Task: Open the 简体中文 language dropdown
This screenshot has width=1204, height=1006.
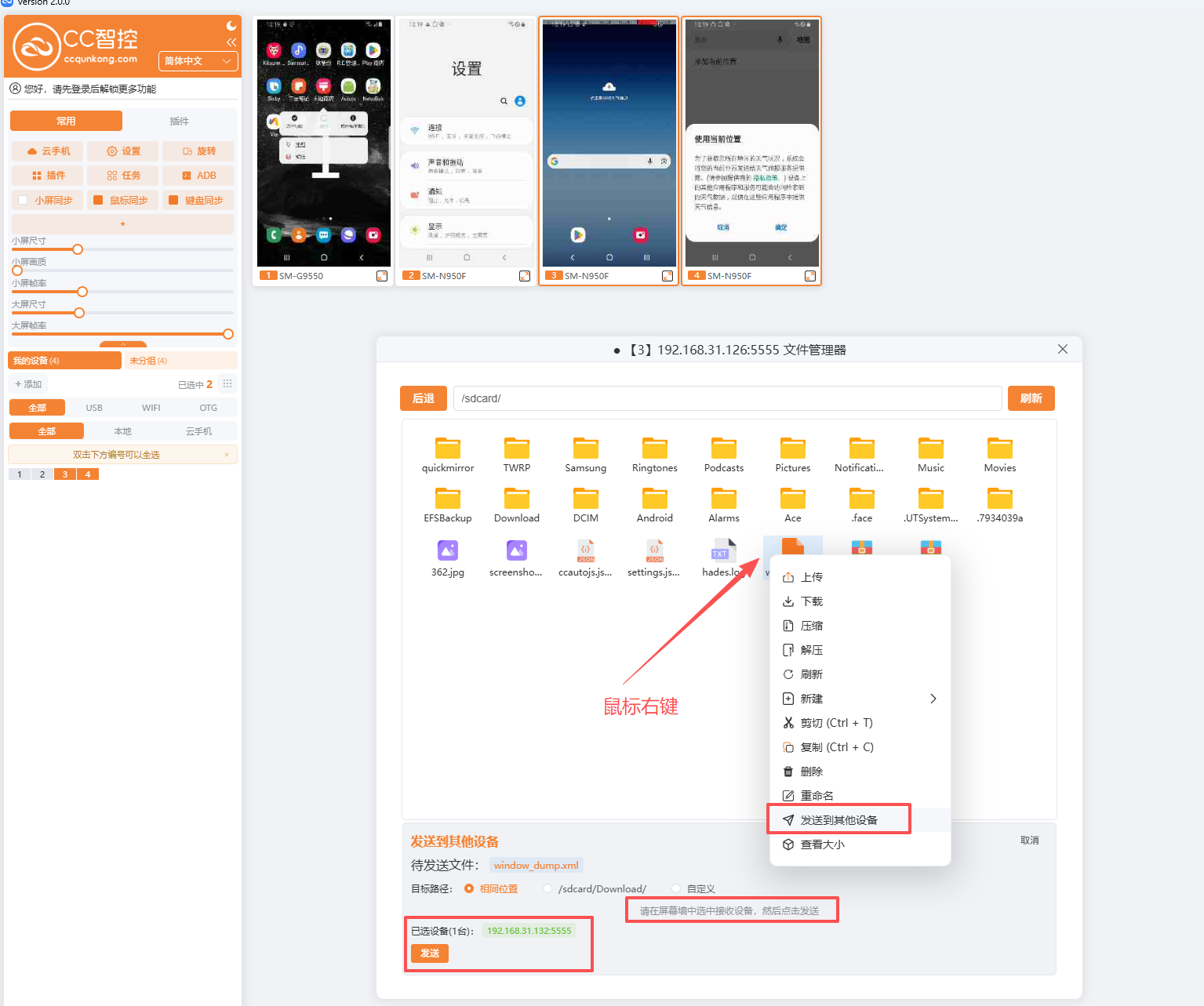Action: click(198, 61)
